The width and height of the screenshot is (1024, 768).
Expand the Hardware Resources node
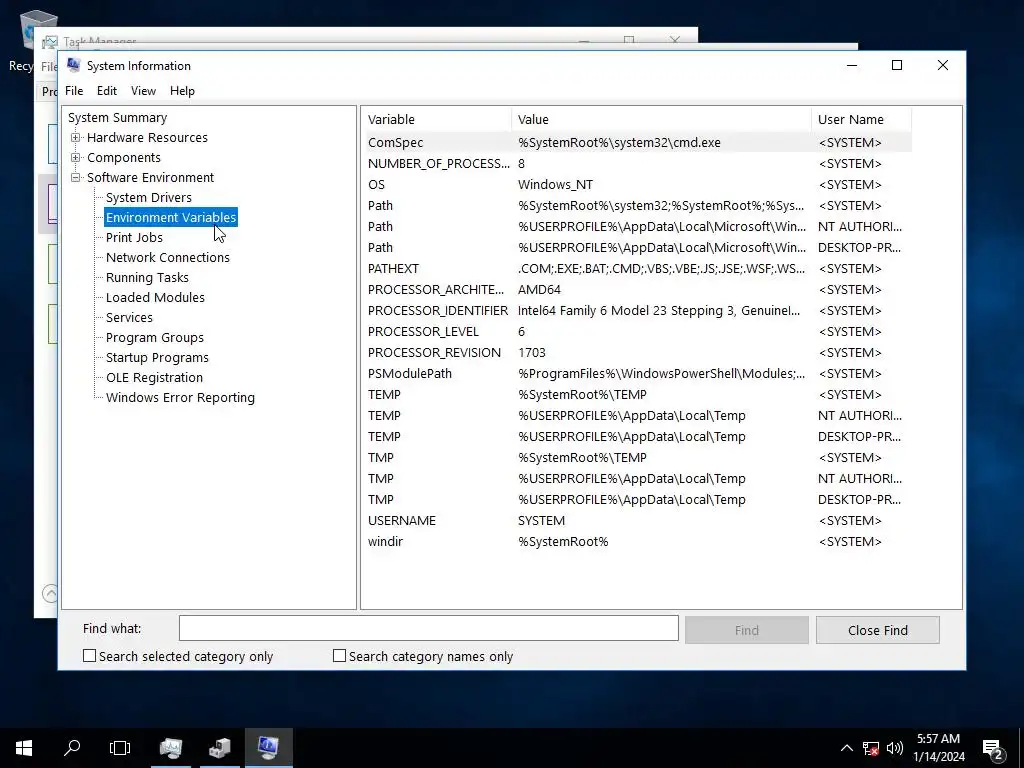(x=76, y=137)
